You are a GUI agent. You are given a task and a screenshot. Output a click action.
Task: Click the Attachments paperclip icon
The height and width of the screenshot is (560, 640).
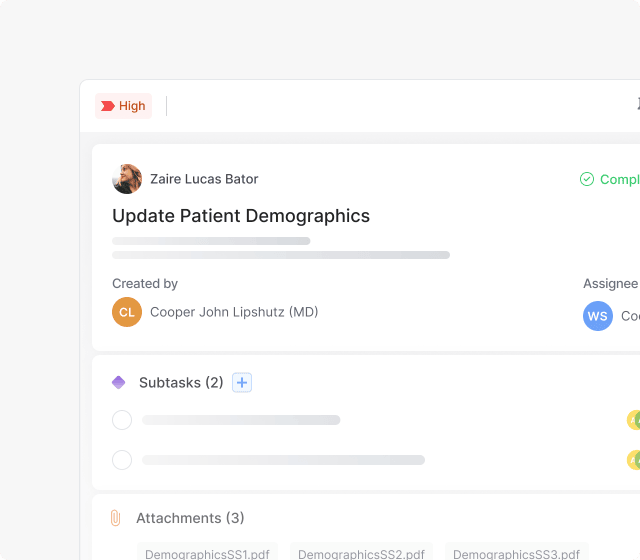(x=115, y=518)
